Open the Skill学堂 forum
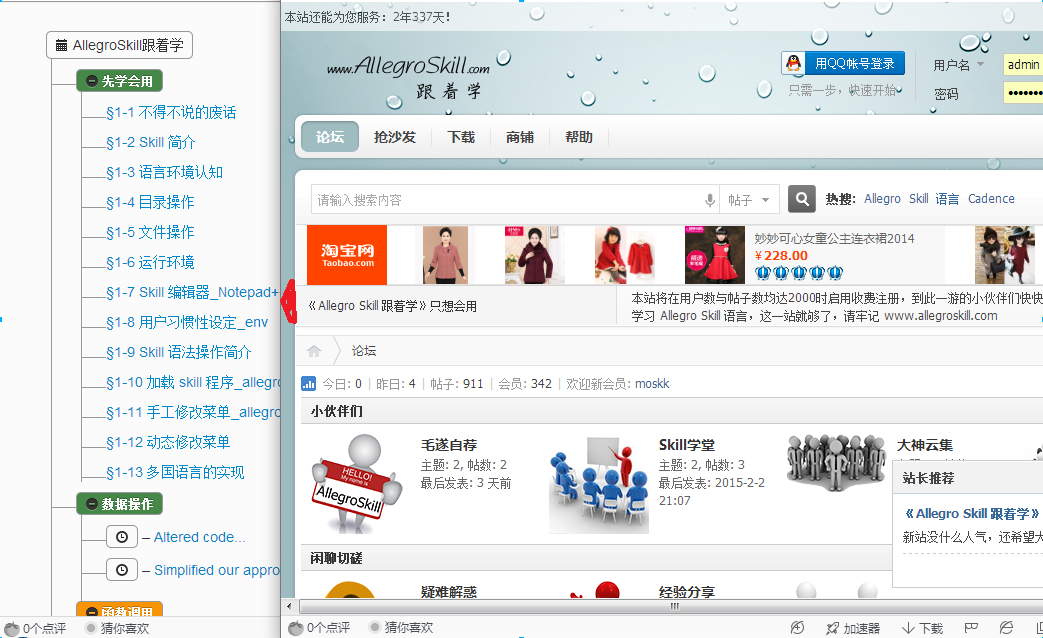Viewport: 1043px width, 638px height. click(x=687, y=445)
